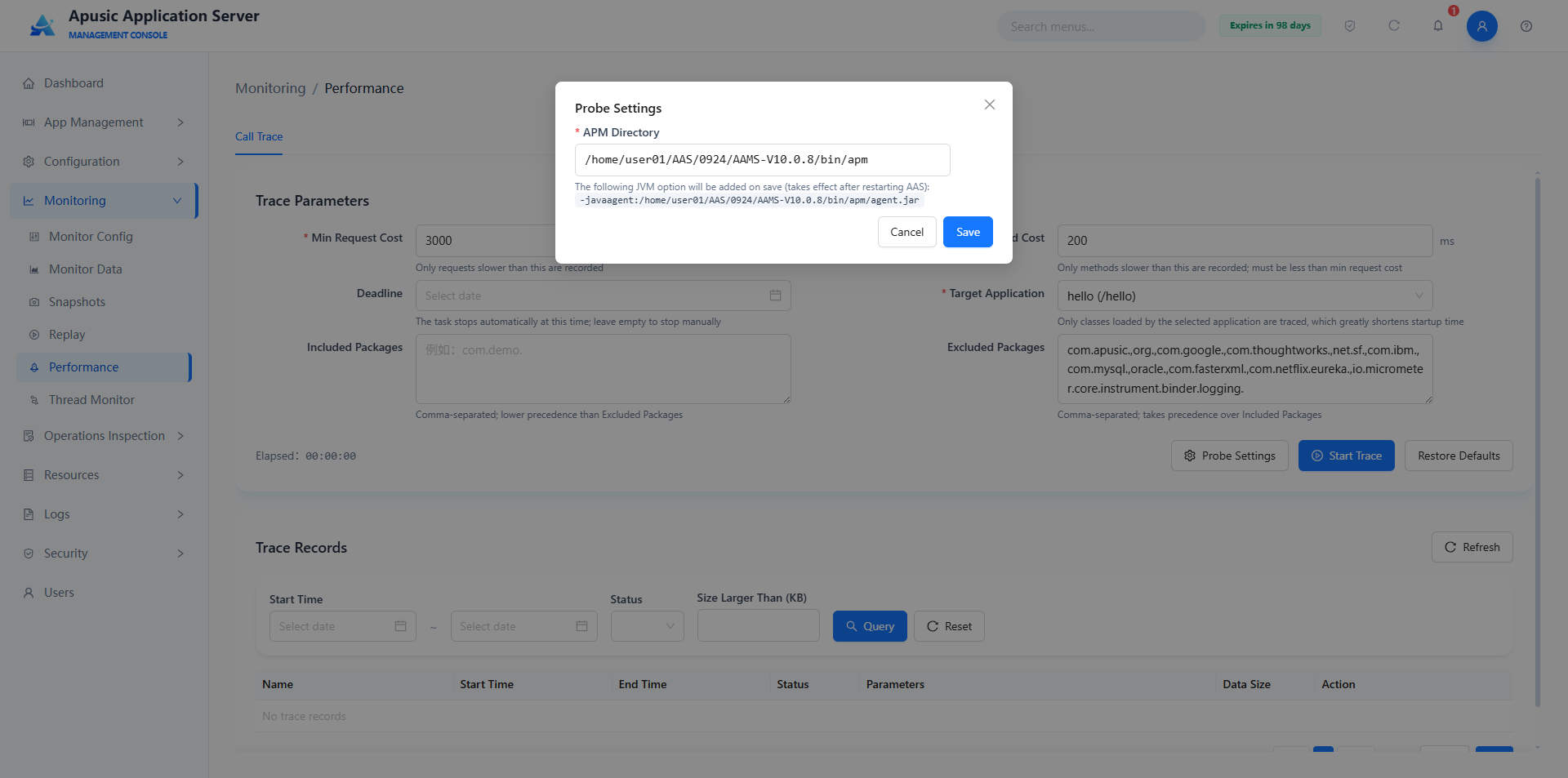Image resolution: width=1568 pixels, height=778 pixels.
Task: Open the help question mark icon
Action: tap(1526, 26)
